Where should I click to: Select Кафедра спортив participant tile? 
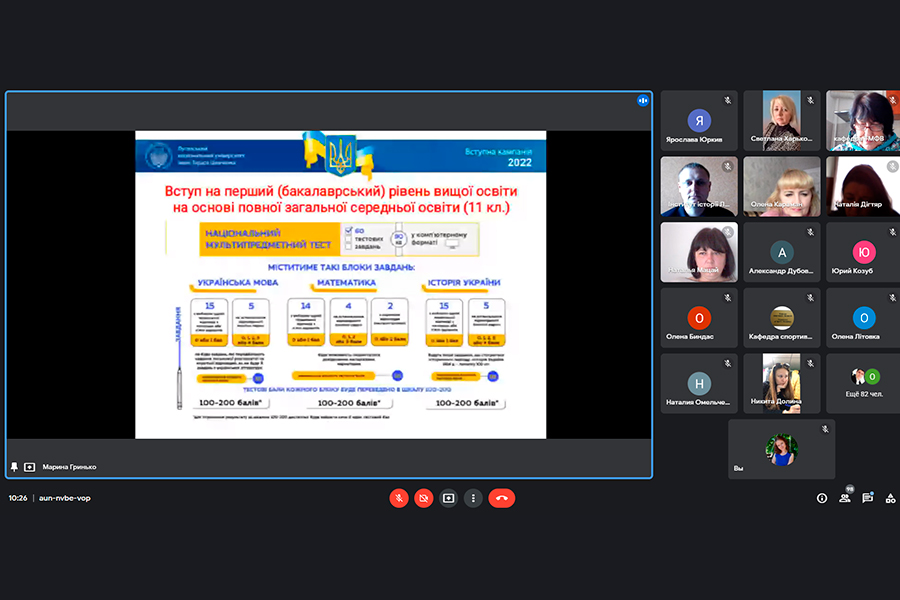782,318
